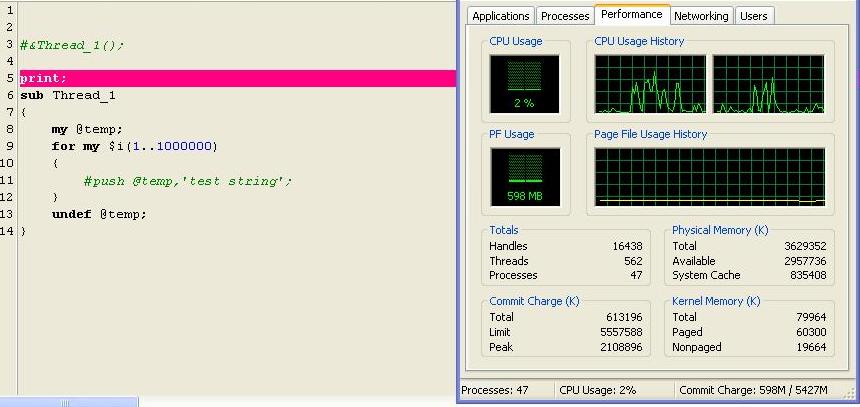Click the CPU Usage 2 % gauge
Screen dimensions: 860x407
[x=524, y=84]
